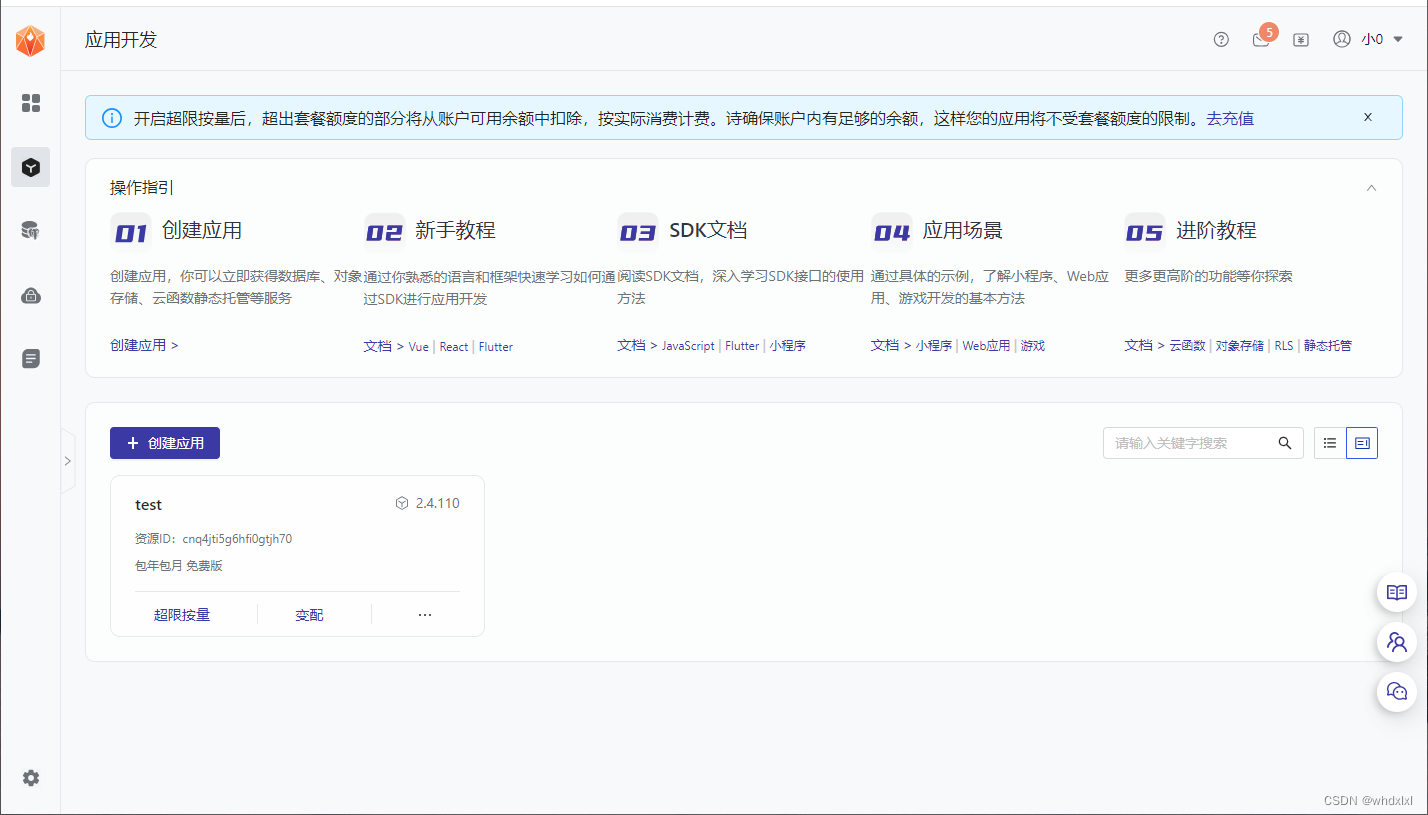Open the floating community users icon
Viewport: 1428px width, 815px height.
point(1397,642)
